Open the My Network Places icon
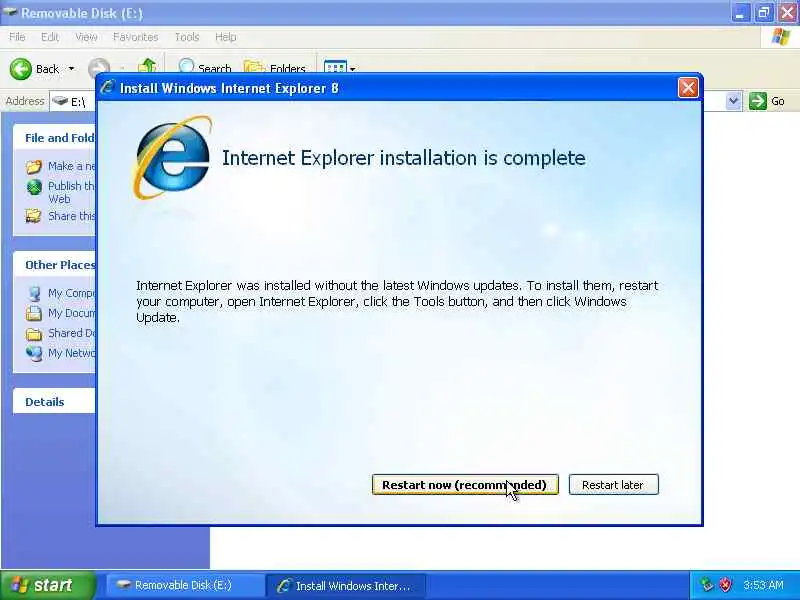Viewport: 800px width, 600px height. click(x=34, y=353)
